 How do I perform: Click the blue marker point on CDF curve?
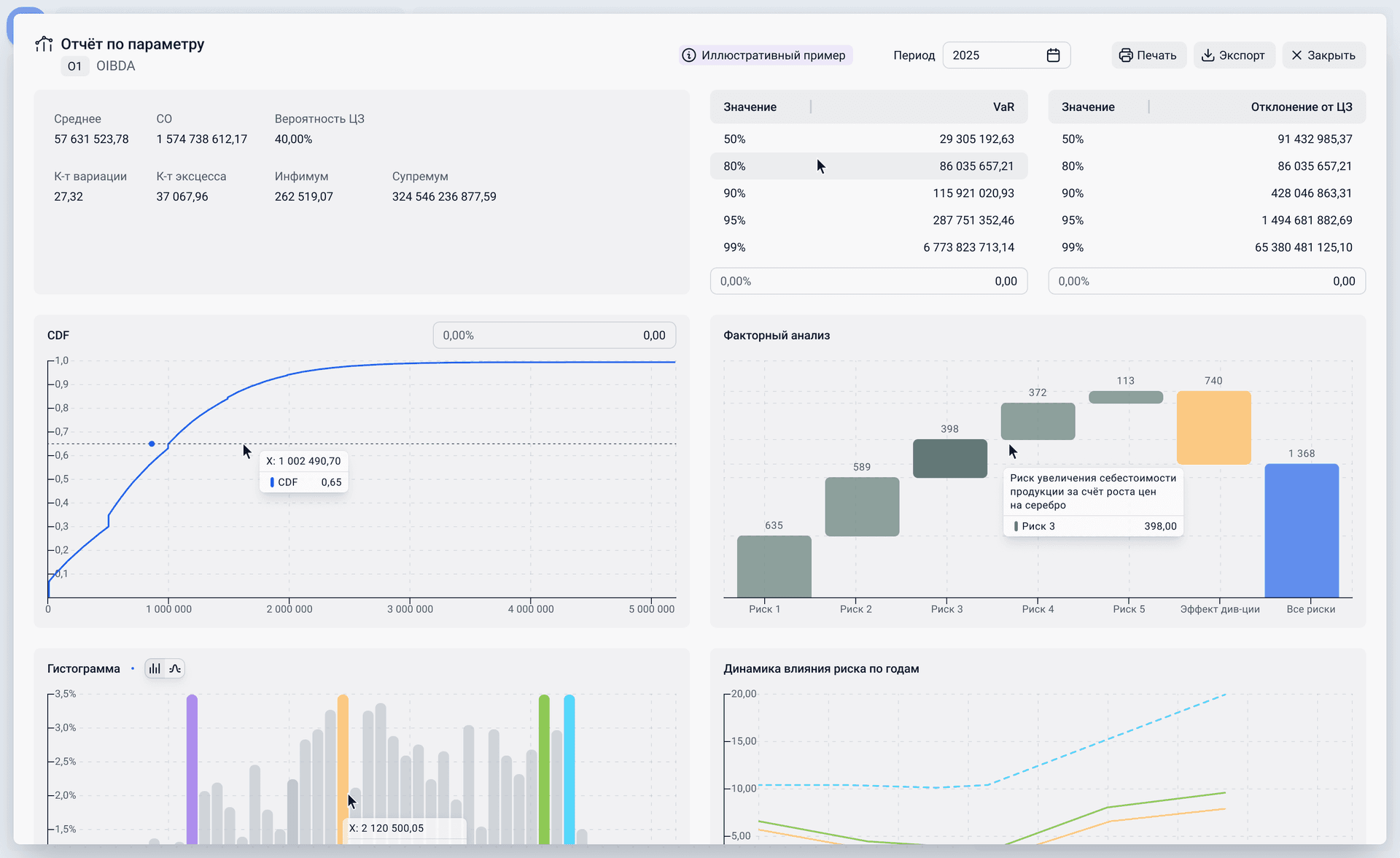pos(152,444)
